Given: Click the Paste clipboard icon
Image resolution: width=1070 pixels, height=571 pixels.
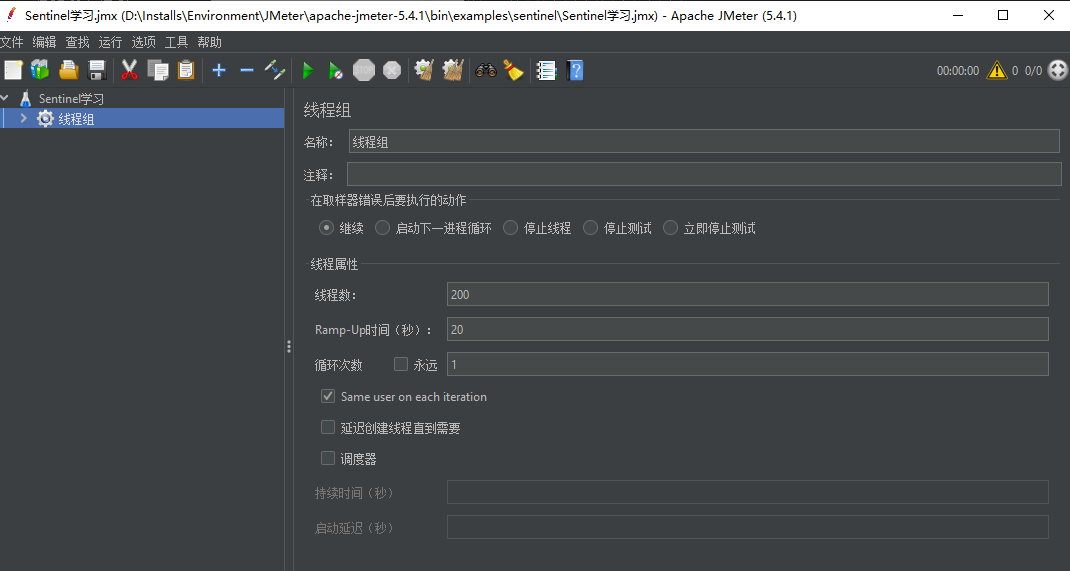Looking at the screenshot, I should pos(186,70).
